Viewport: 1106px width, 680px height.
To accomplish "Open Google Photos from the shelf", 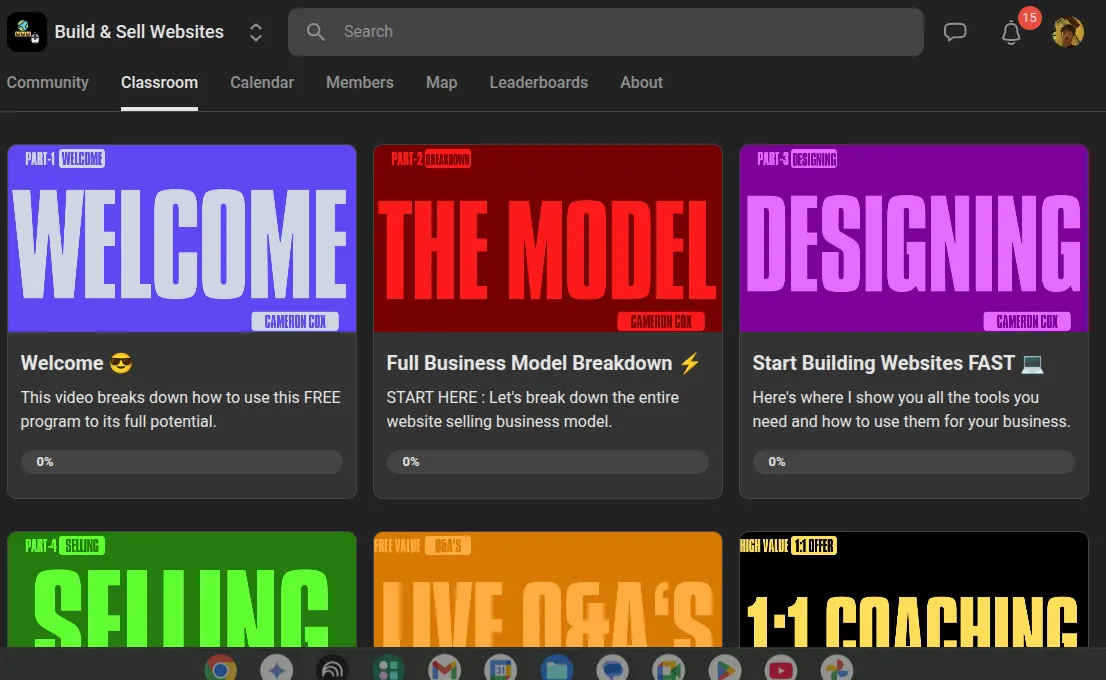I will 837,669.
